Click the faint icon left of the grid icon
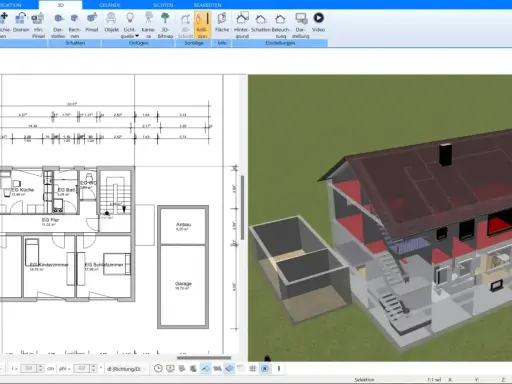 (x=241, y=368)
